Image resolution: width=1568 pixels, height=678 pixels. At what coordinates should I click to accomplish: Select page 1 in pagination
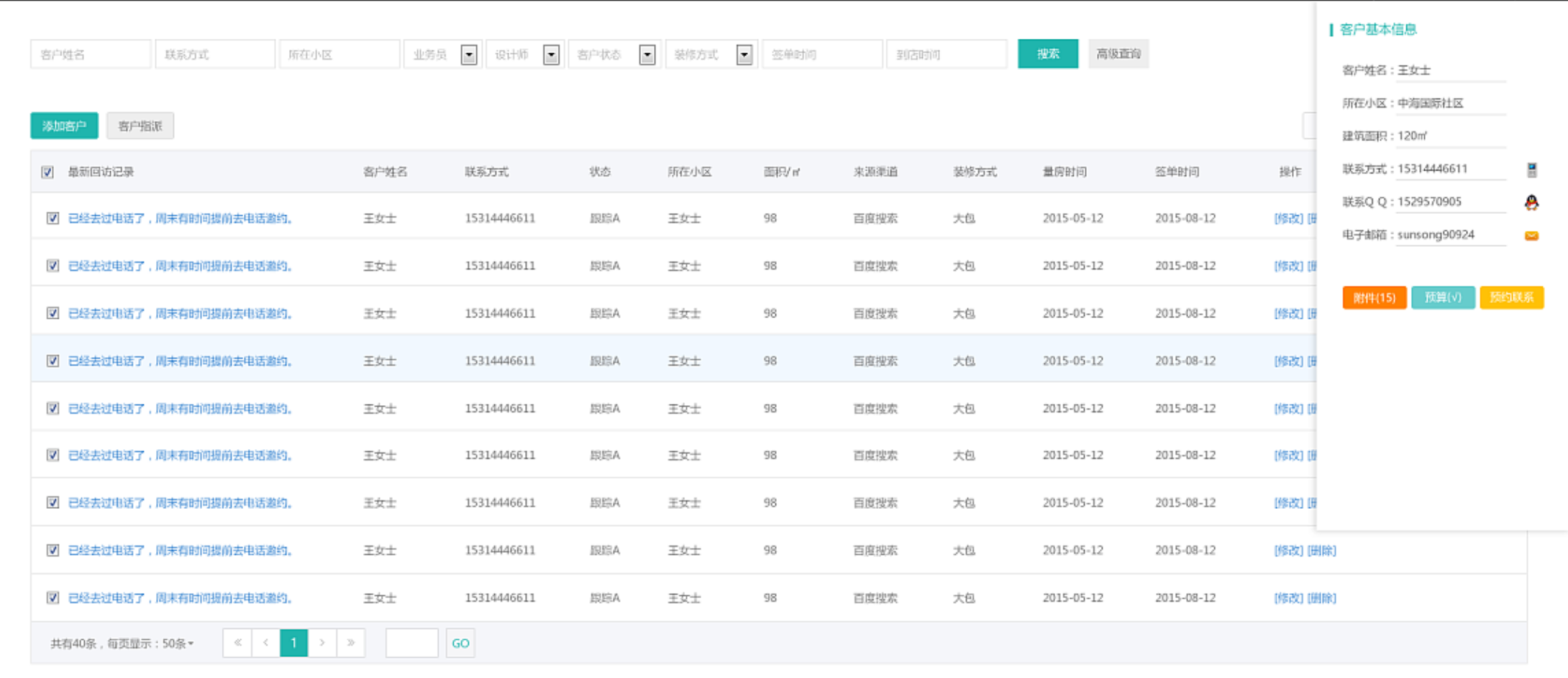click(x=293, y=643)
